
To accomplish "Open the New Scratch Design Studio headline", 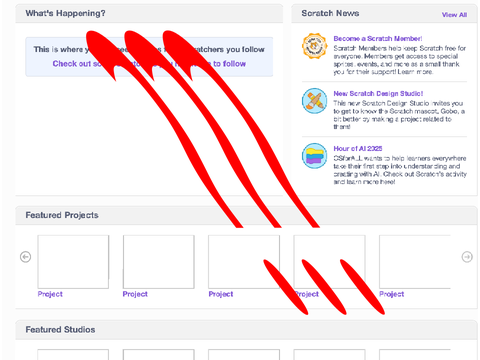I will (x=378, y=93).
